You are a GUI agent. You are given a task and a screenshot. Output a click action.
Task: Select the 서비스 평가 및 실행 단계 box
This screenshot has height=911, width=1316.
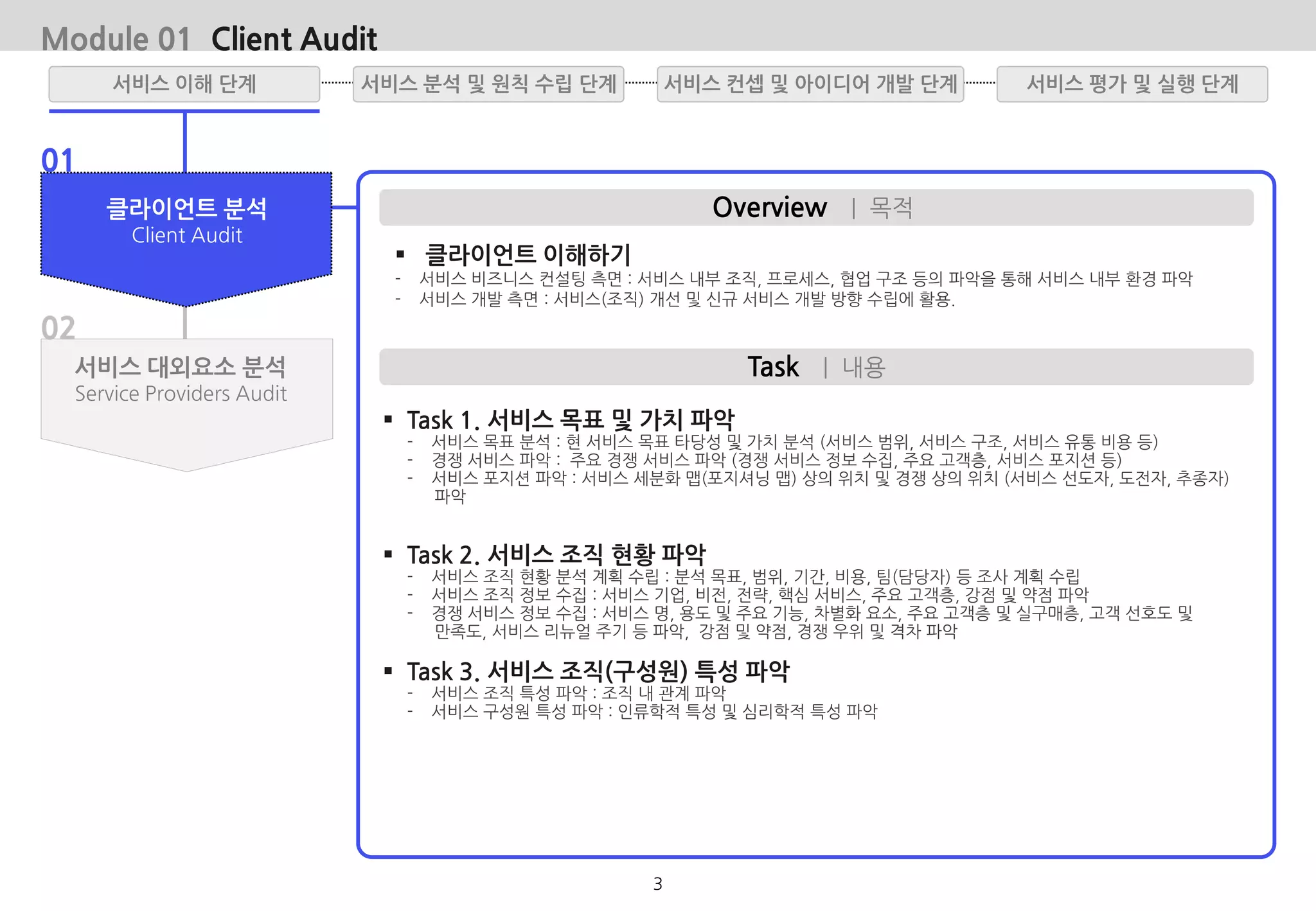tap(1132, 84)
